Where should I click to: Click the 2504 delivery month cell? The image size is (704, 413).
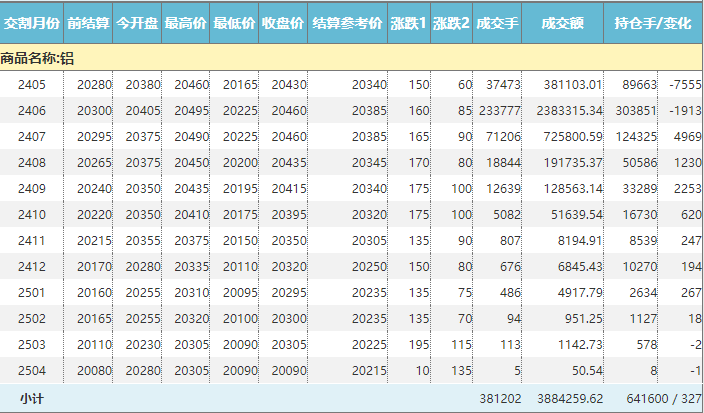coord(32,371)
